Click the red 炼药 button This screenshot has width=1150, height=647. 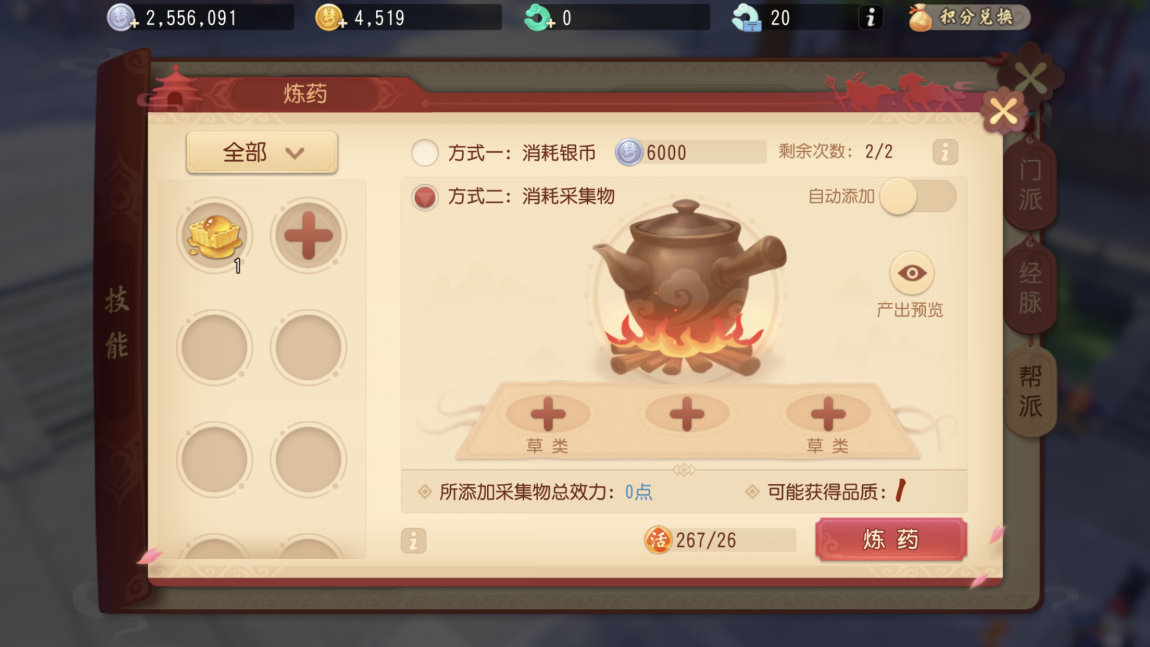[x=890, y=540]
